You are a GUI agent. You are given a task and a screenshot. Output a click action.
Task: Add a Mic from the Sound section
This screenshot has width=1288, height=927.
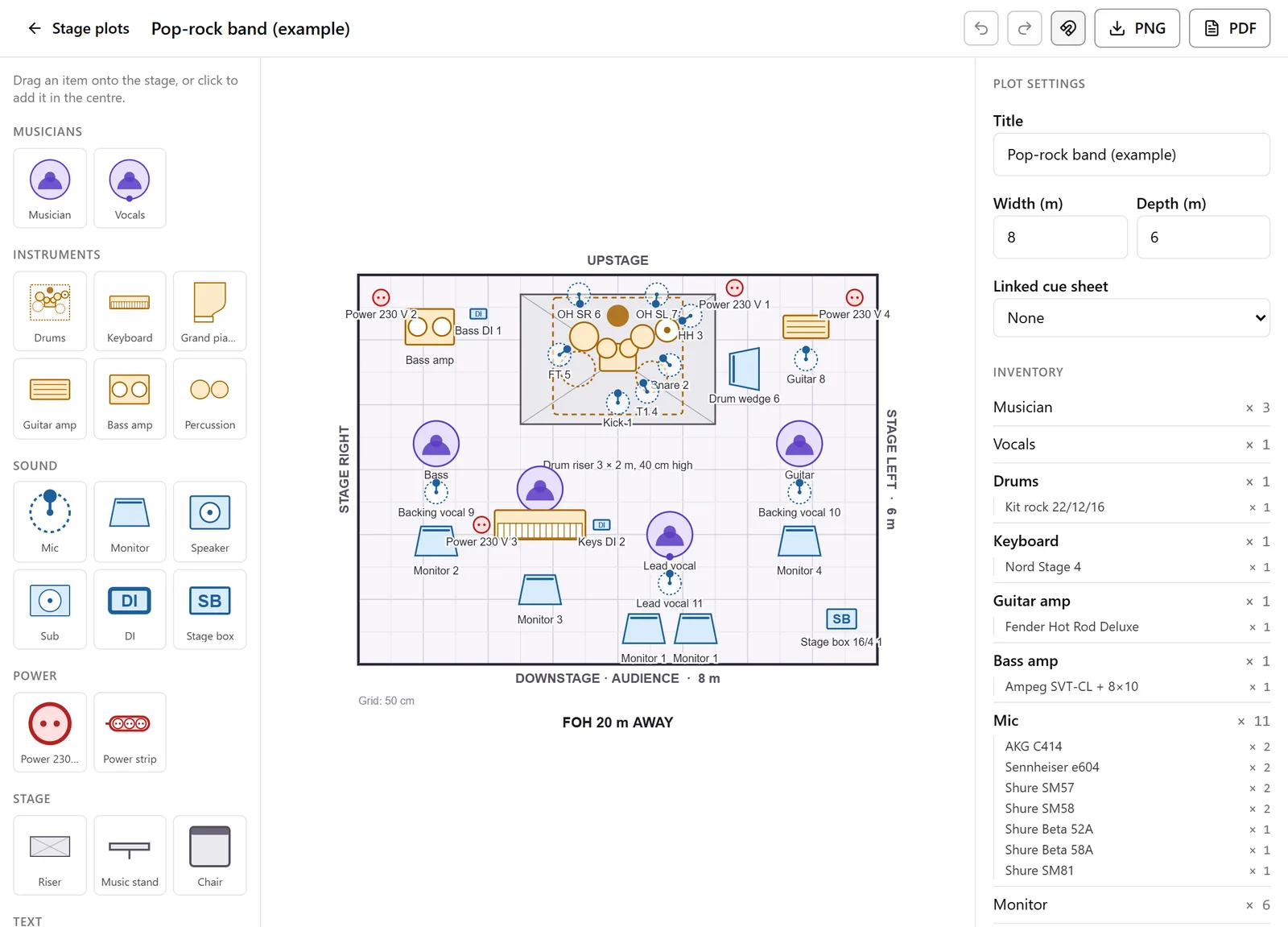(50, 521)
